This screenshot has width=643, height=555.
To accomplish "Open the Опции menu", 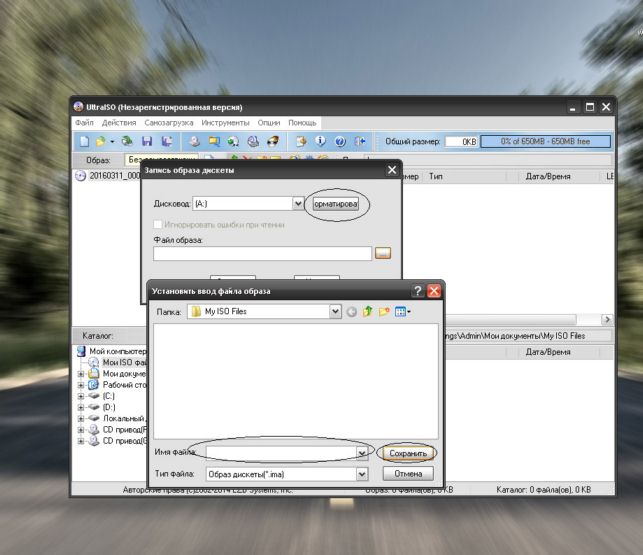I will pyautogui.click(x=269, y=123).
